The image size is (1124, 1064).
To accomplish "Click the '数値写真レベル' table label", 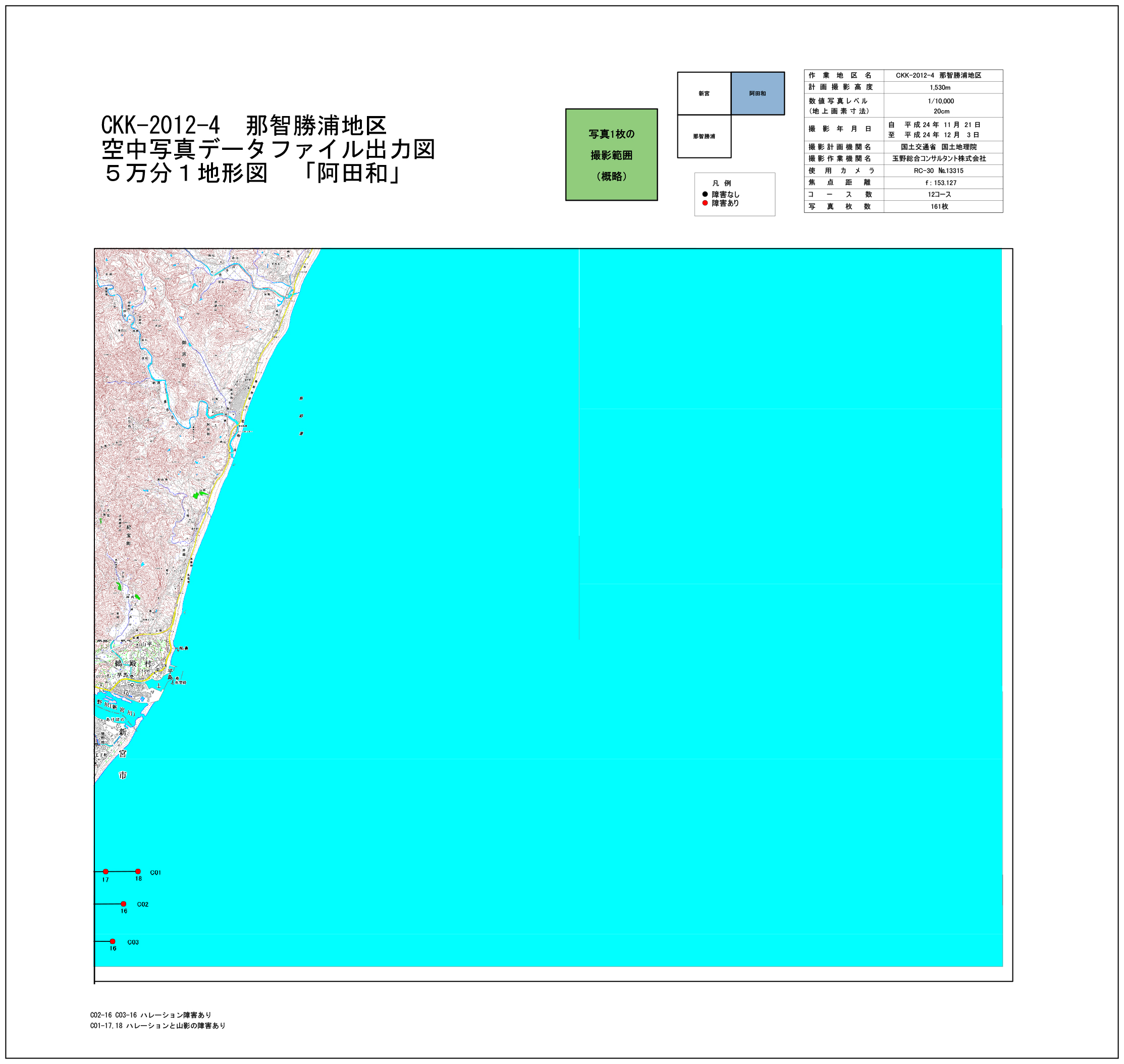I will tap(838, 101).
